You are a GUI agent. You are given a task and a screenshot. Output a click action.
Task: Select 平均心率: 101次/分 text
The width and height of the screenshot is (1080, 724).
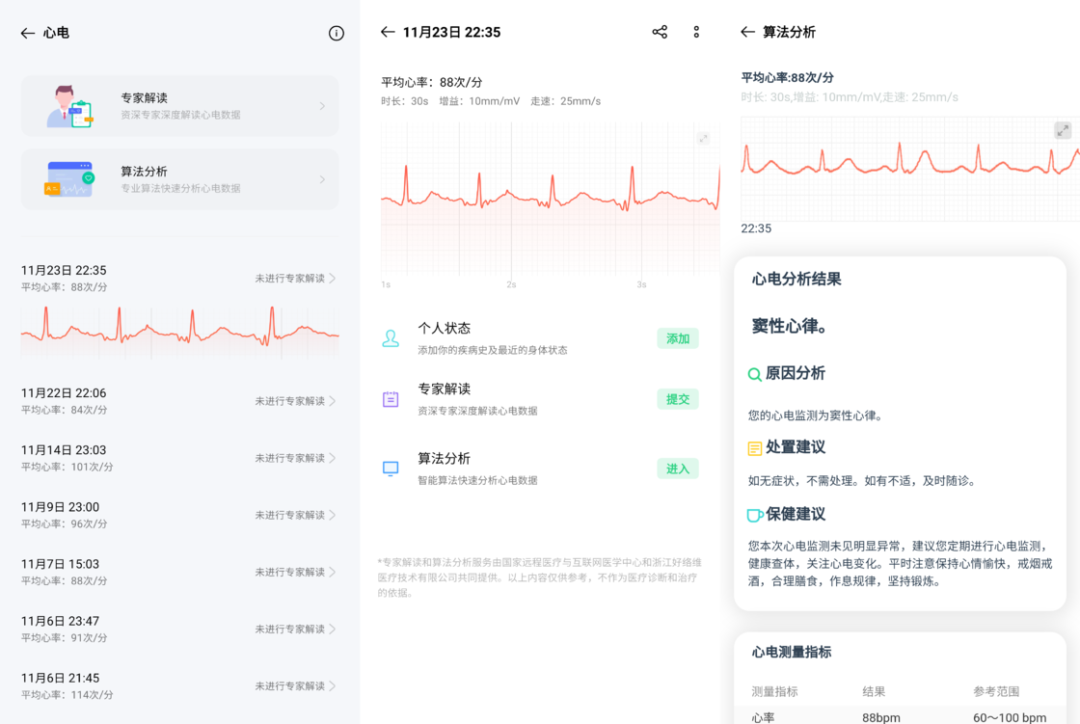pyautogui.click(x=67, y=467)
